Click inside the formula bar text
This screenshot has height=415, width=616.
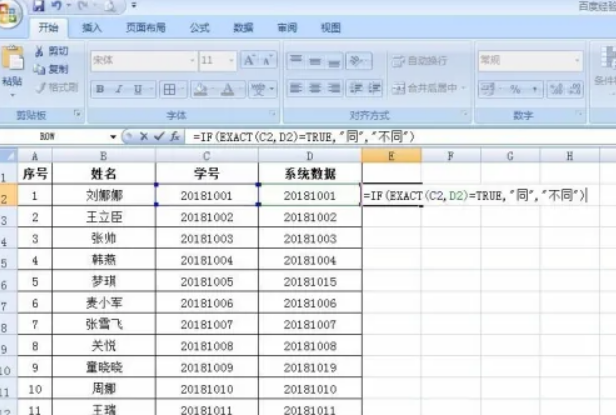(x=304, y=137)
